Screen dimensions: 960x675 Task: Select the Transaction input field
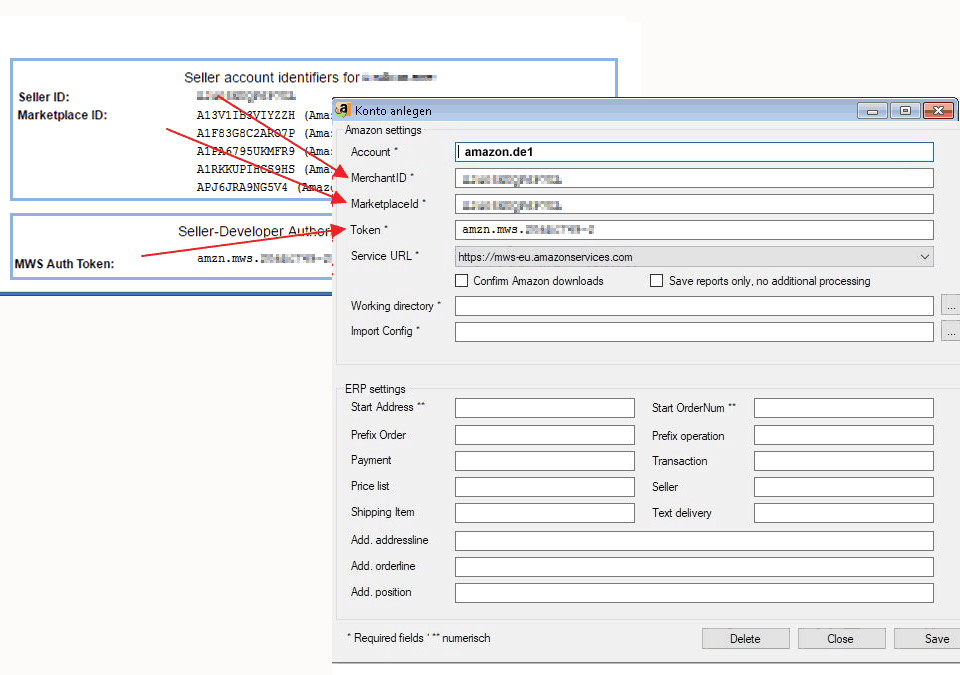(x=844, y=461)
